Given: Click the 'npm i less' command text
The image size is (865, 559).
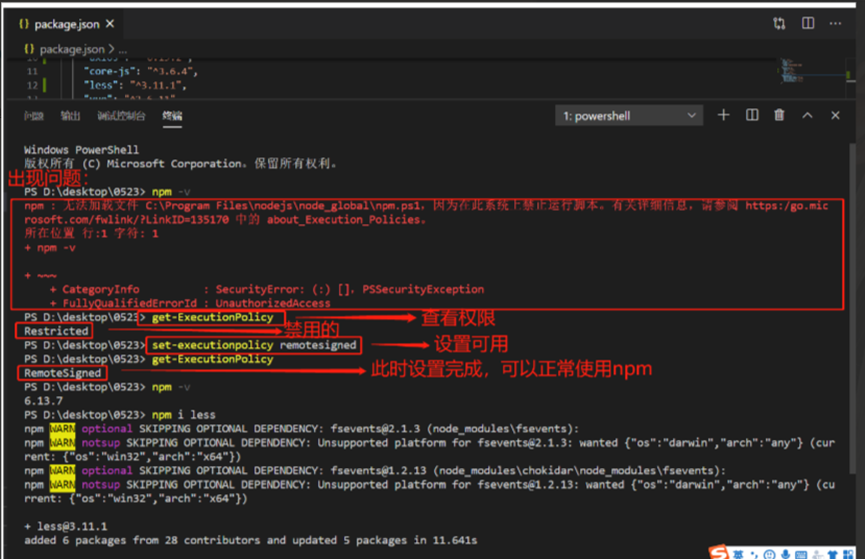Looking at the screenshot, I should point(184,414).
